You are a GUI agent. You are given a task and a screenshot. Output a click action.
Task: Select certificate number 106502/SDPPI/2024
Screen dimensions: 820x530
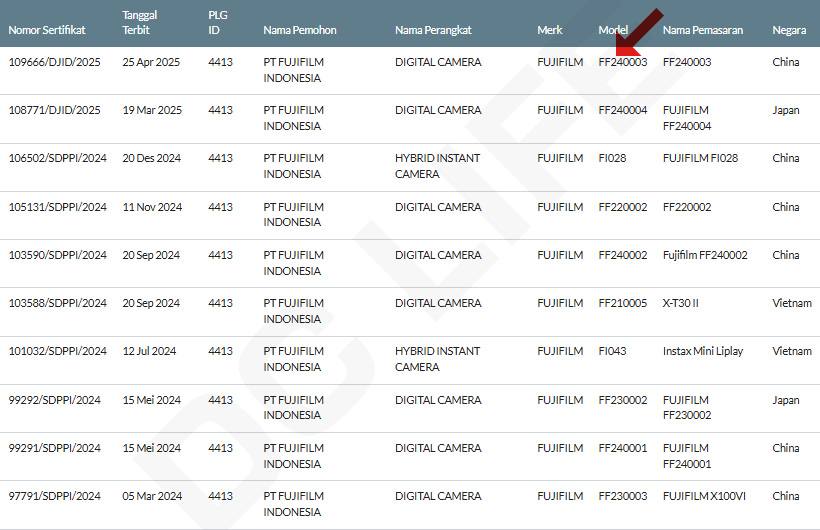tap(58, 158)
